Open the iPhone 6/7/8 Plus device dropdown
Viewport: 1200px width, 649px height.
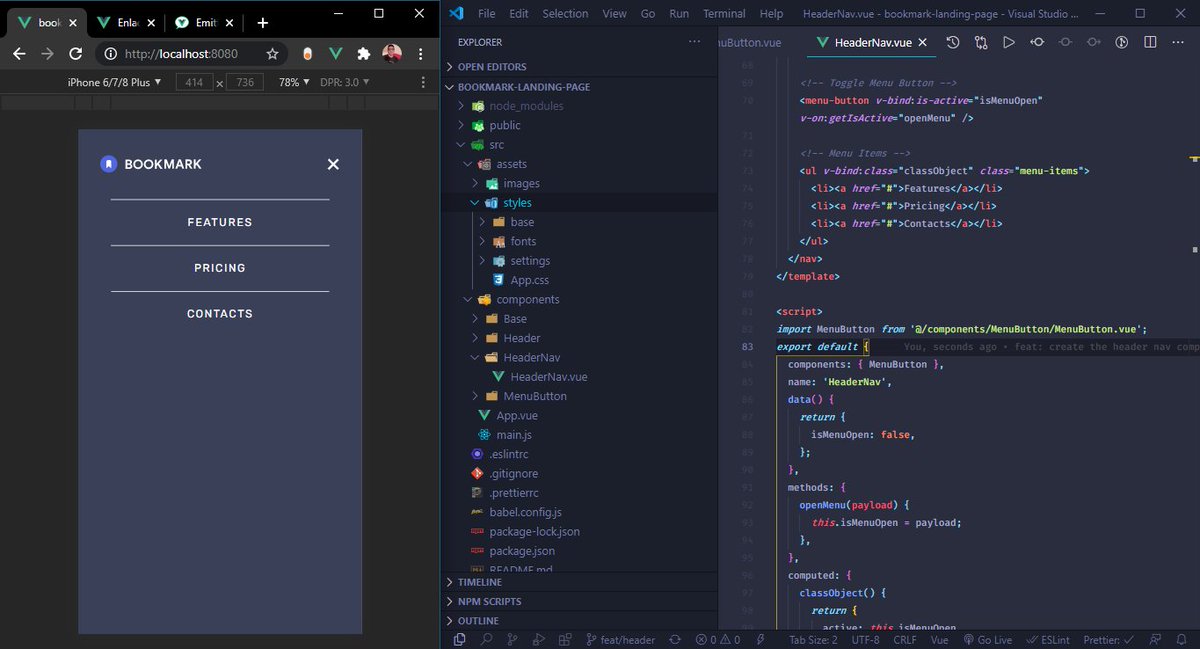(113, 81)
